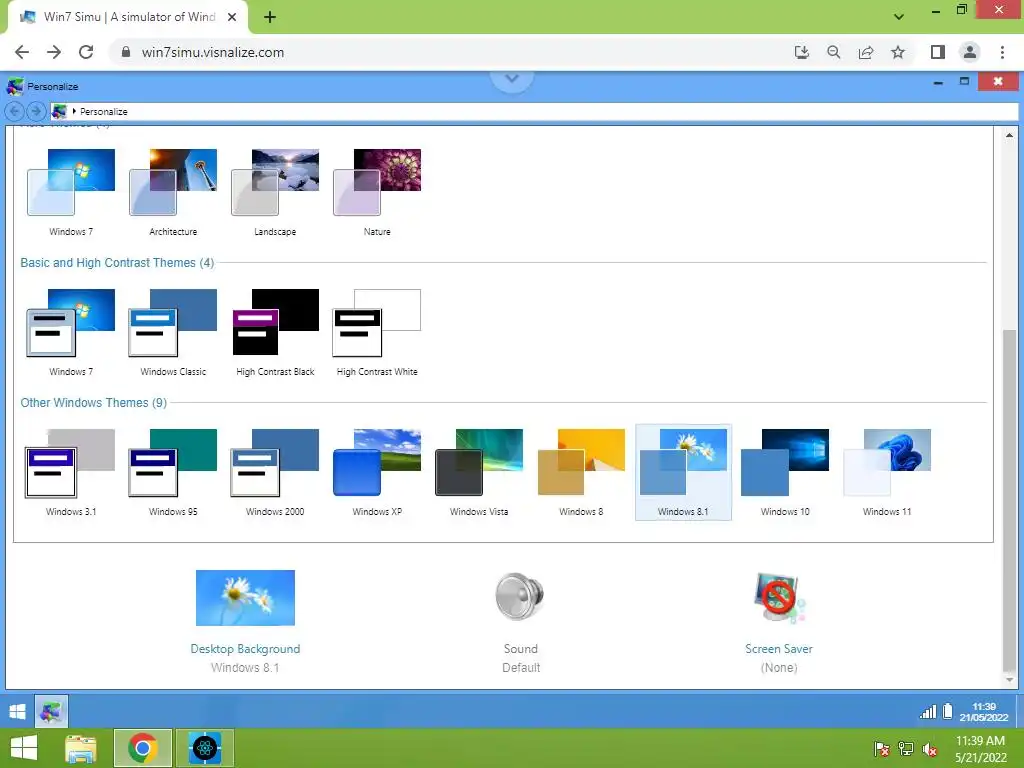1024x768 pixels.
Task: Open the atom app on host taskbar
Action: click(205, 748)
